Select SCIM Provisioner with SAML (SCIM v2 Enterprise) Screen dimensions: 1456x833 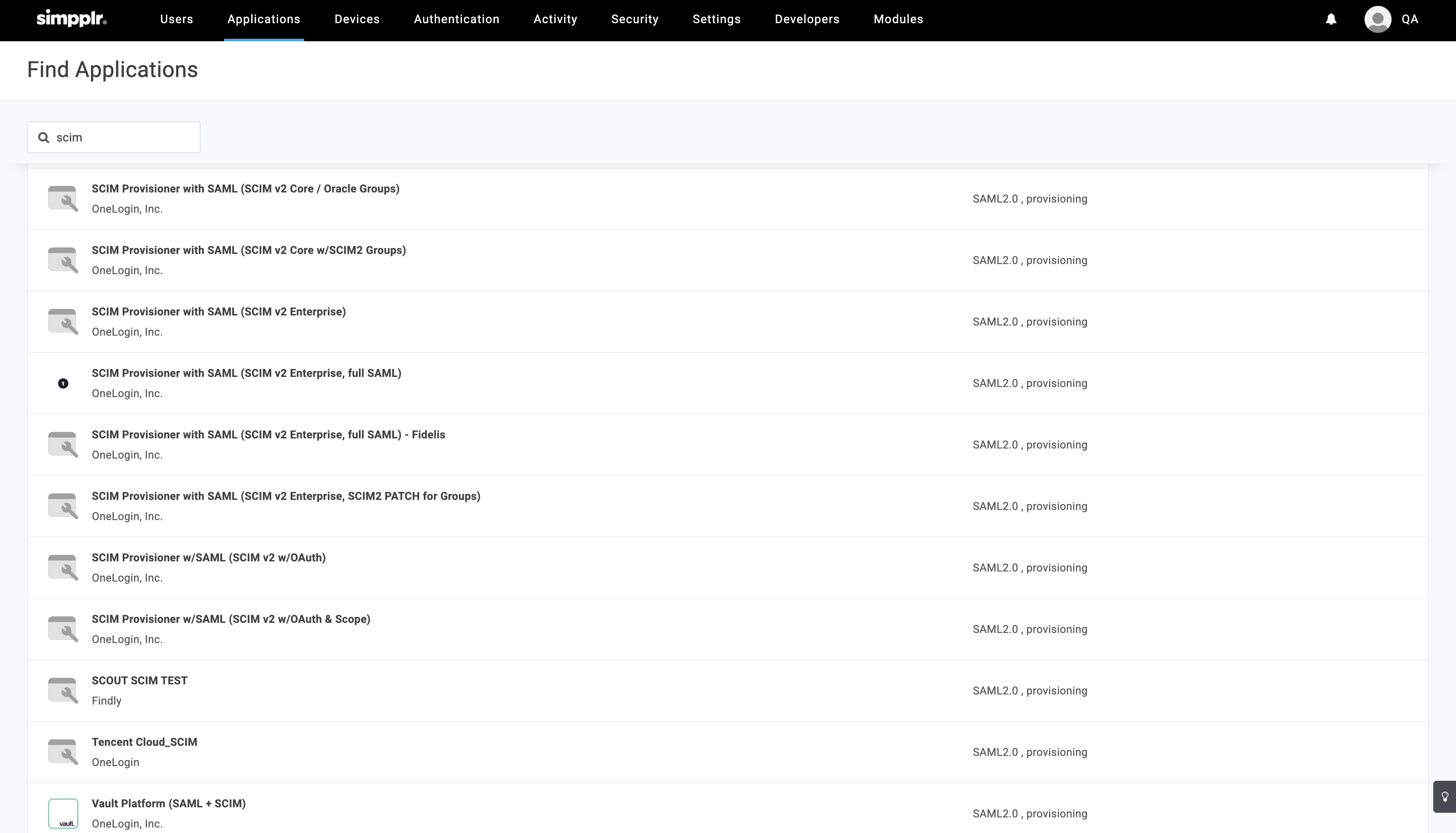pyautogui.click(x=219, y=312)
